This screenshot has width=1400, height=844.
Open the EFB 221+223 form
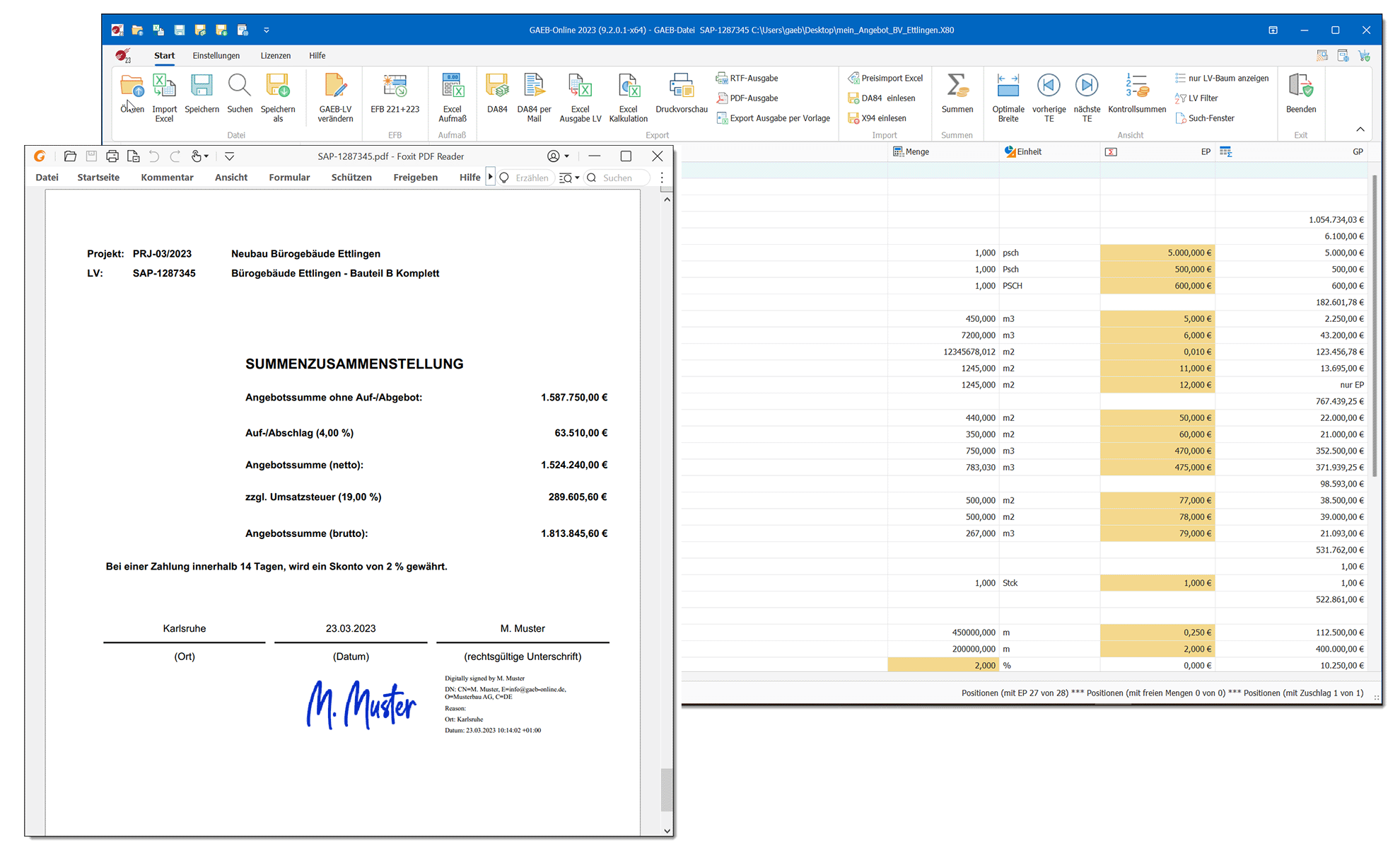coord(395,88)
